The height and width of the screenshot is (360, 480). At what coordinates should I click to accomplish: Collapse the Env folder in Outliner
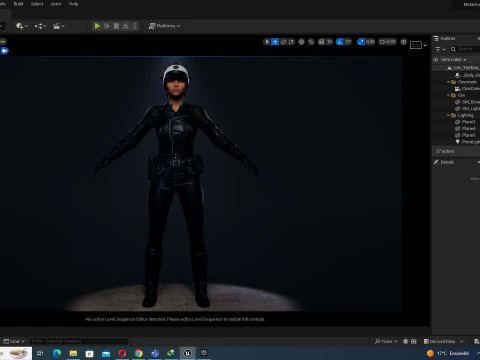point(448,95)
